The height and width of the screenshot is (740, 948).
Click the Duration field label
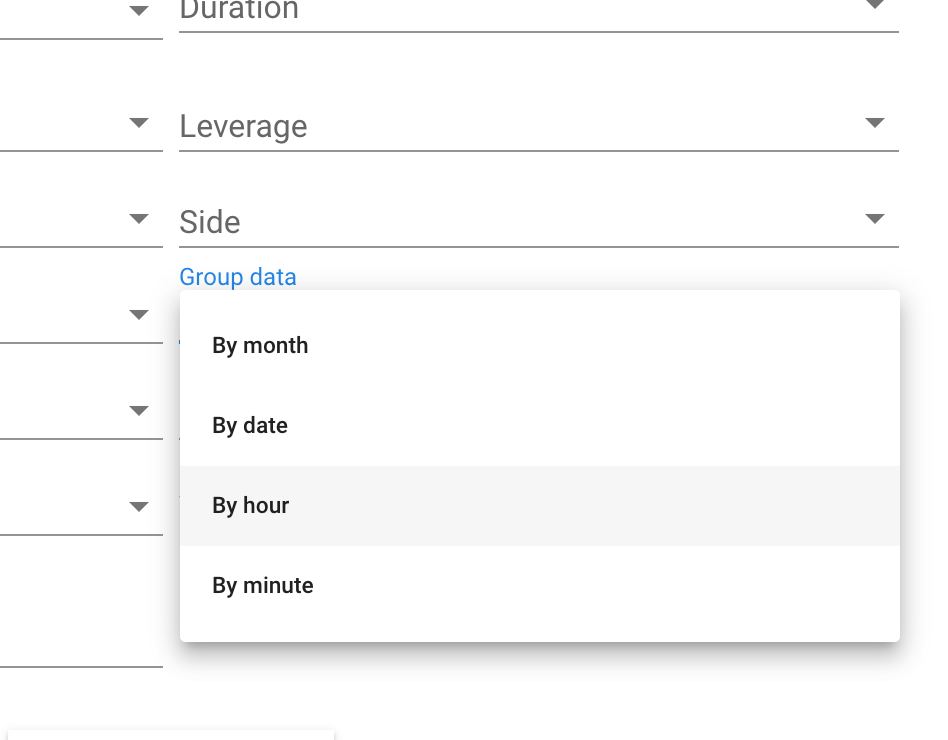click(x=239, y=10)
